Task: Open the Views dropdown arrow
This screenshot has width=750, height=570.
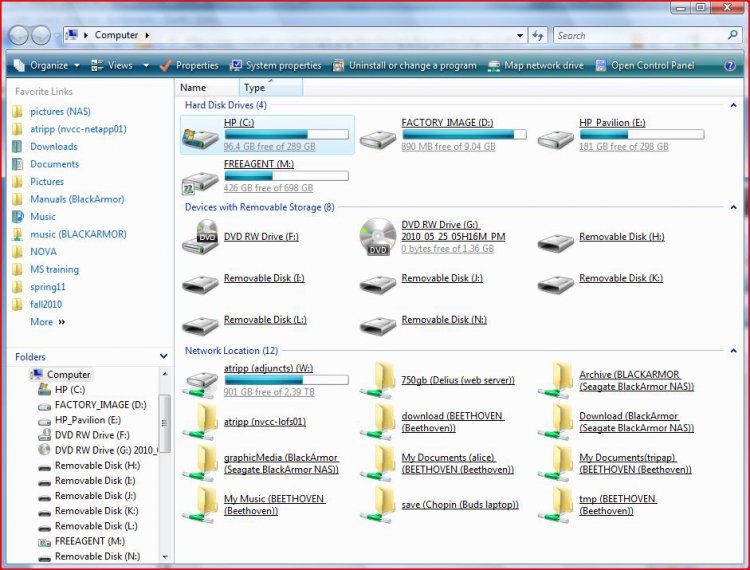Action: (146, 66)
